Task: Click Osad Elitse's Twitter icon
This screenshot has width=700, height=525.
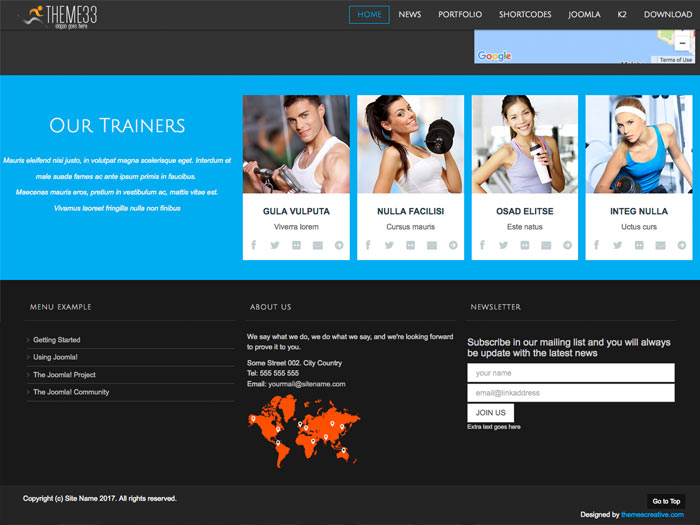Action: (x=503, y=245)
